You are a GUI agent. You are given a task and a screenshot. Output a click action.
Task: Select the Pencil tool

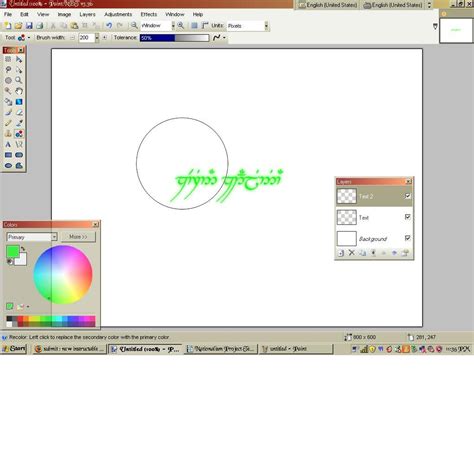(x=8, y=123)
